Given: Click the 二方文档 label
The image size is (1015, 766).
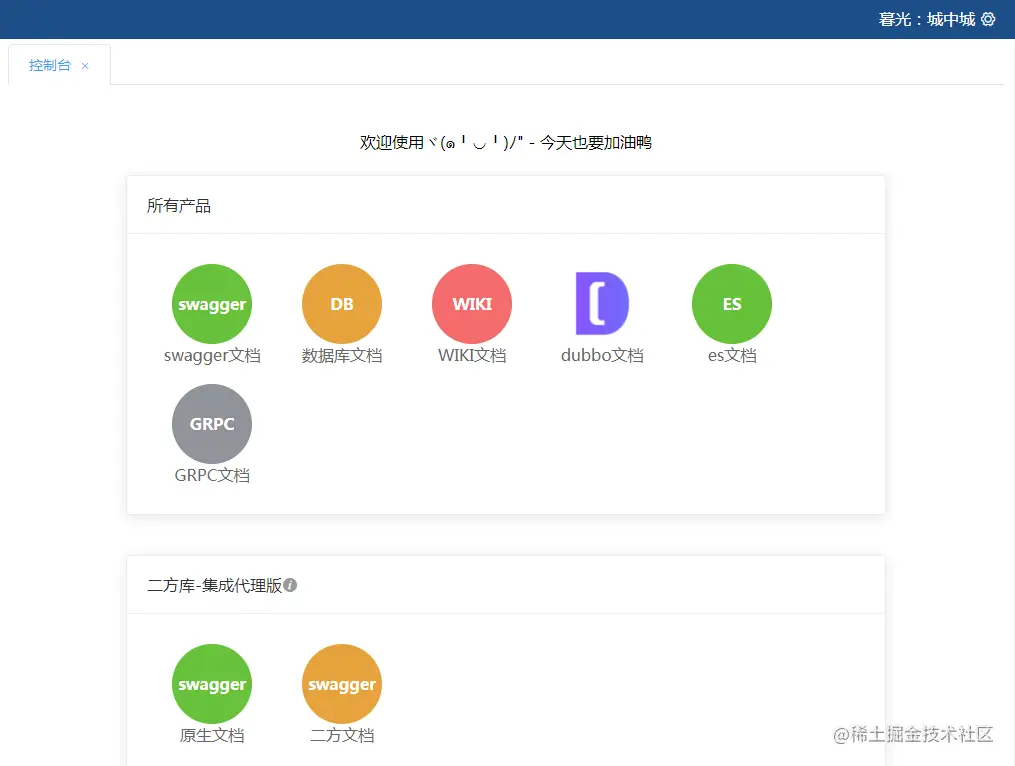Looking at the screenshot, I should tap(342, 736).
